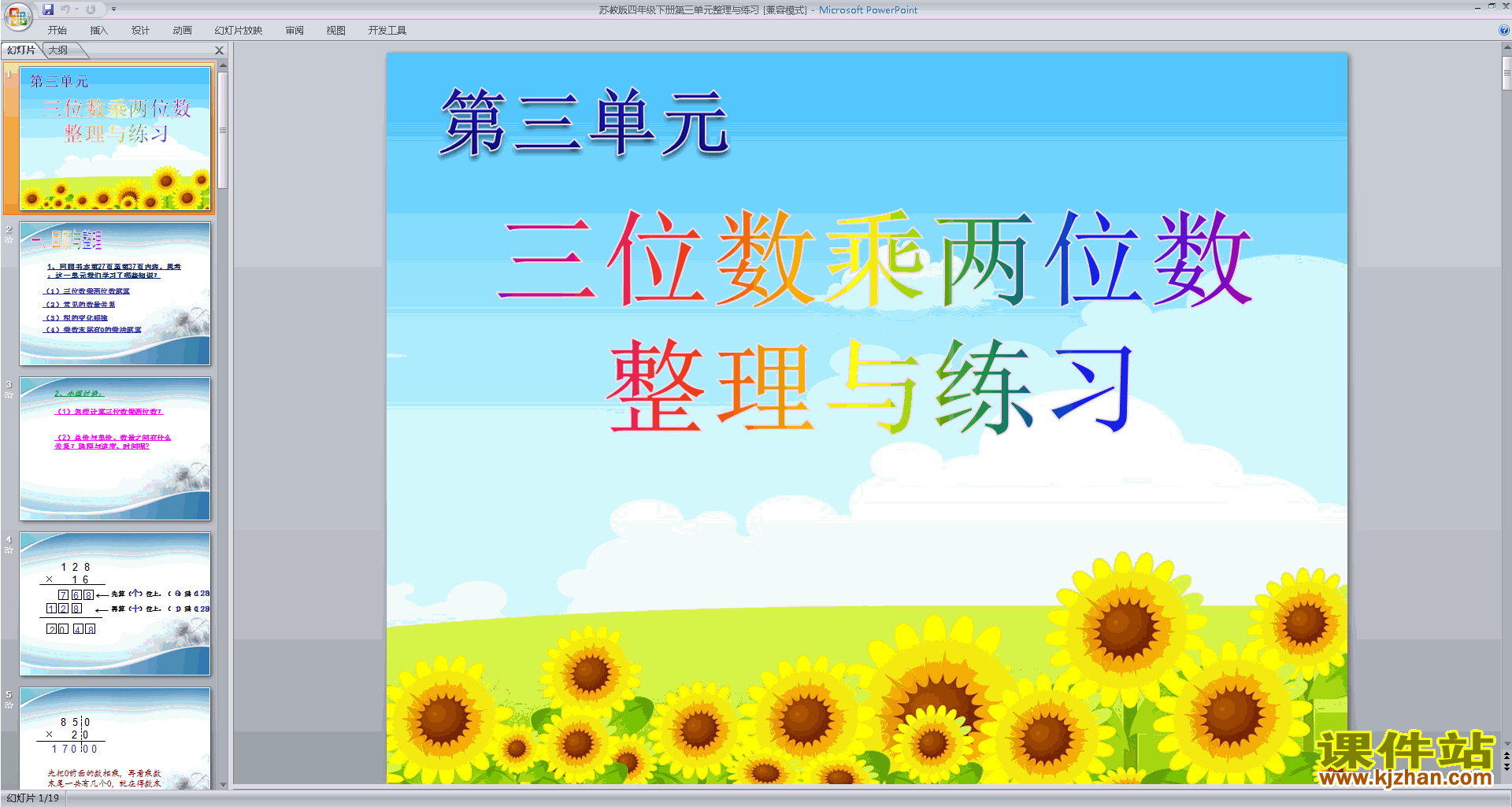Select slide 3 thumbnail 小组讨论
Image resolution: width=1512 pixels, height=807 pixels.
pyautogui.click(x=115, y=448)
